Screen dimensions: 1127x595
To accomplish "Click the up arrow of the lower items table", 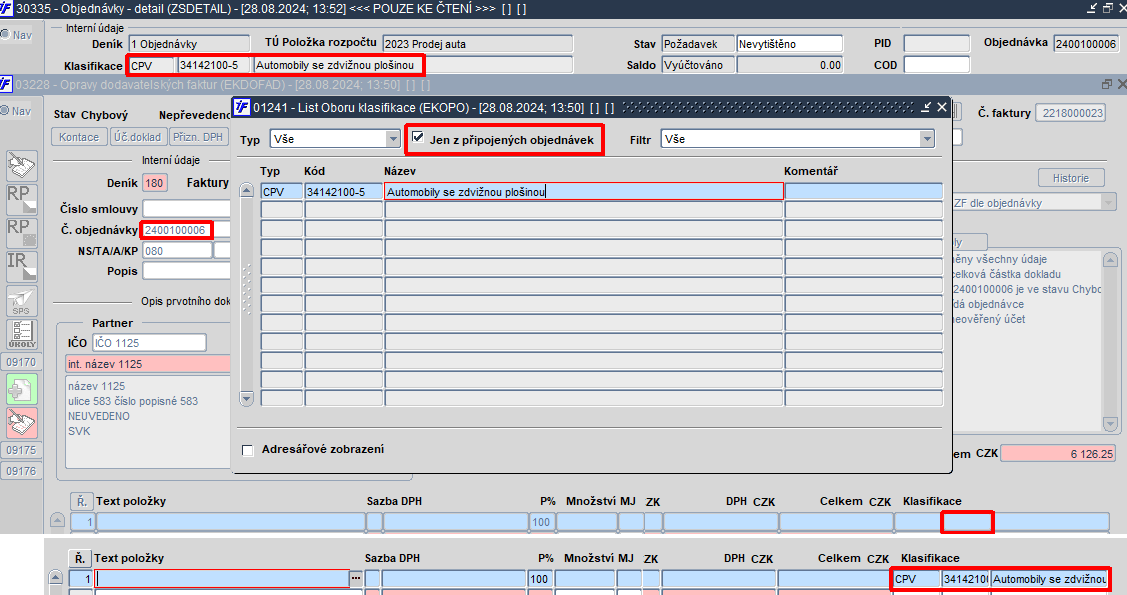I will [55, 577].
